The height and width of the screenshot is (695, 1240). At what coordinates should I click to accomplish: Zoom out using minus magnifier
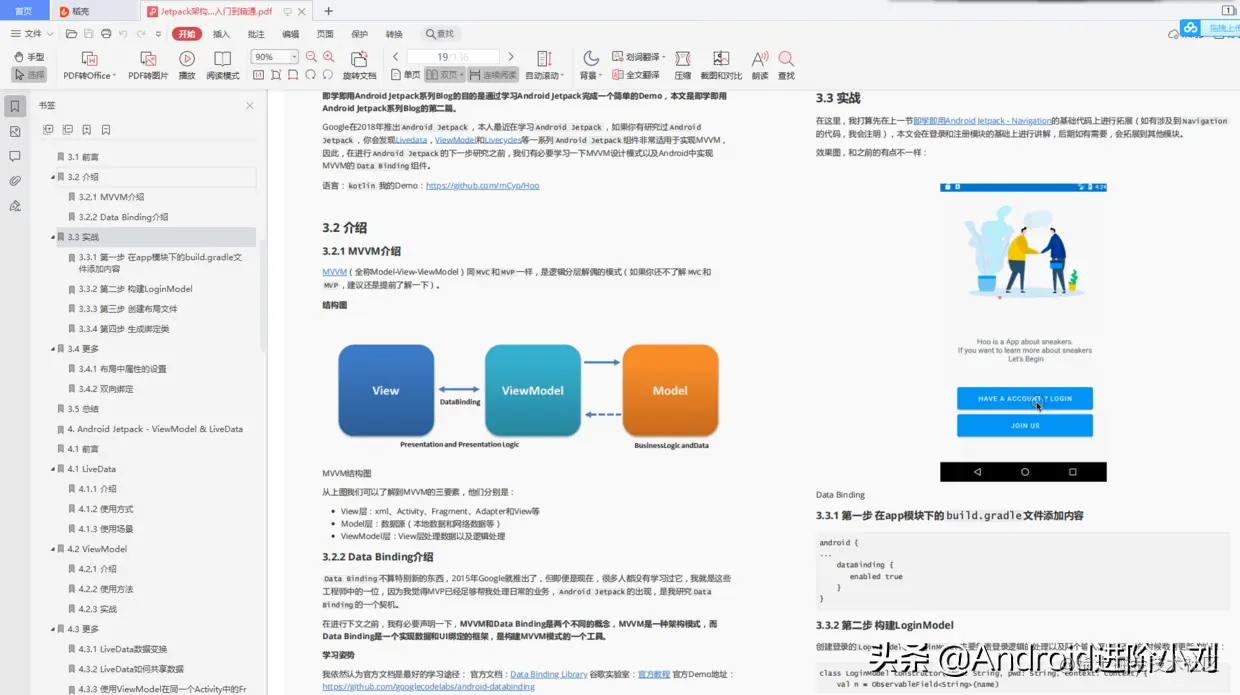point(311,57)
